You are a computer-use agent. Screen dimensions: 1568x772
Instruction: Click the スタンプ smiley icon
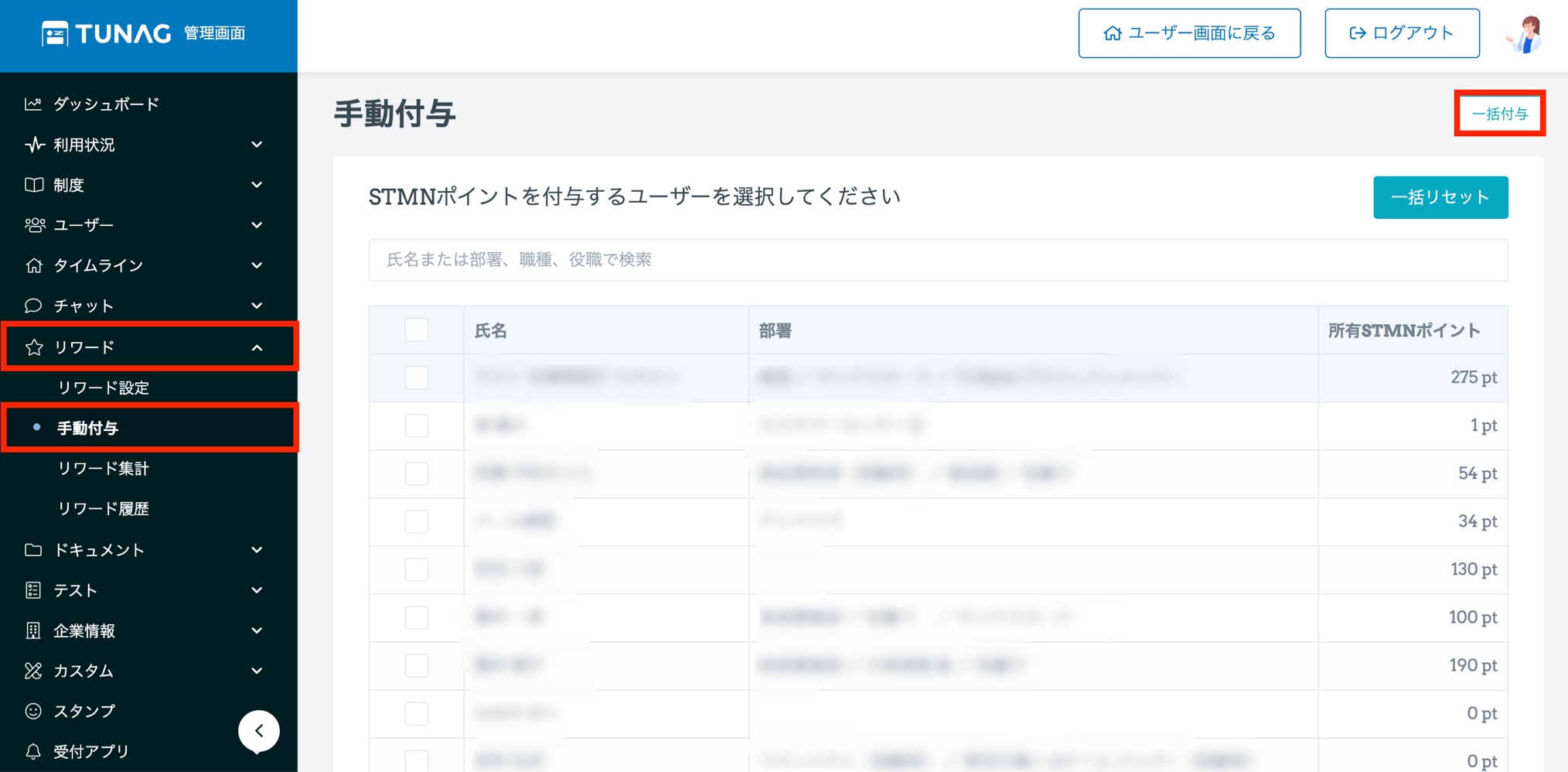[33, 711]
